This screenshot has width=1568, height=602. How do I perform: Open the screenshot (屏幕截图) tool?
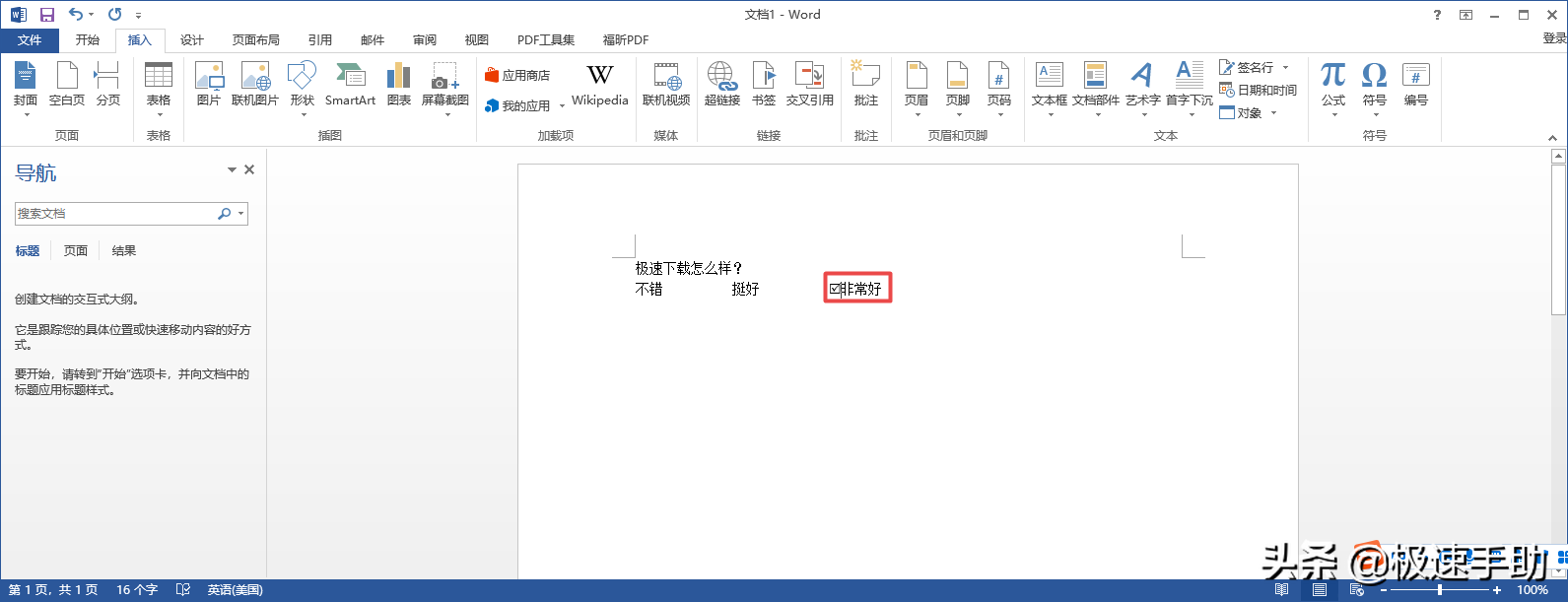tap(445, 88)
